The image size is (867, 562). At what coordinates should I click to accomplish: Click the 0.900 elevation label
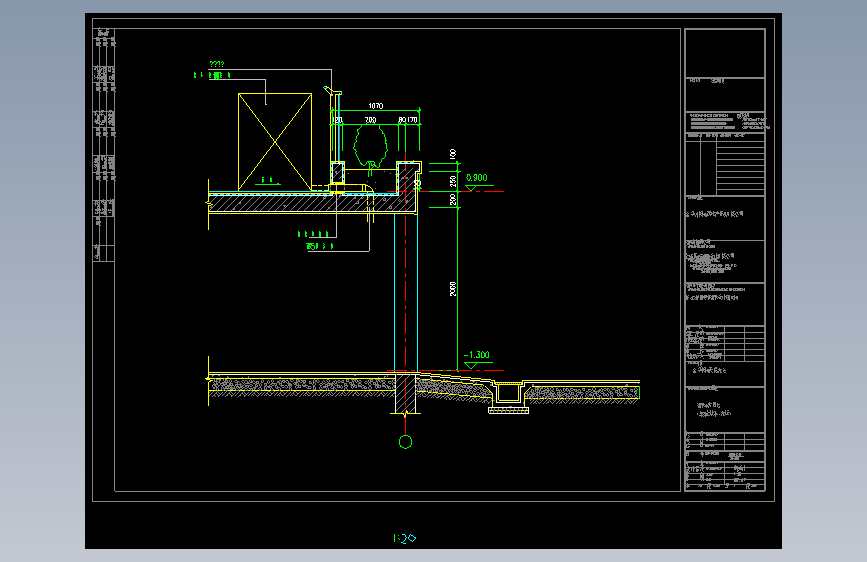[x=477, y=178]
